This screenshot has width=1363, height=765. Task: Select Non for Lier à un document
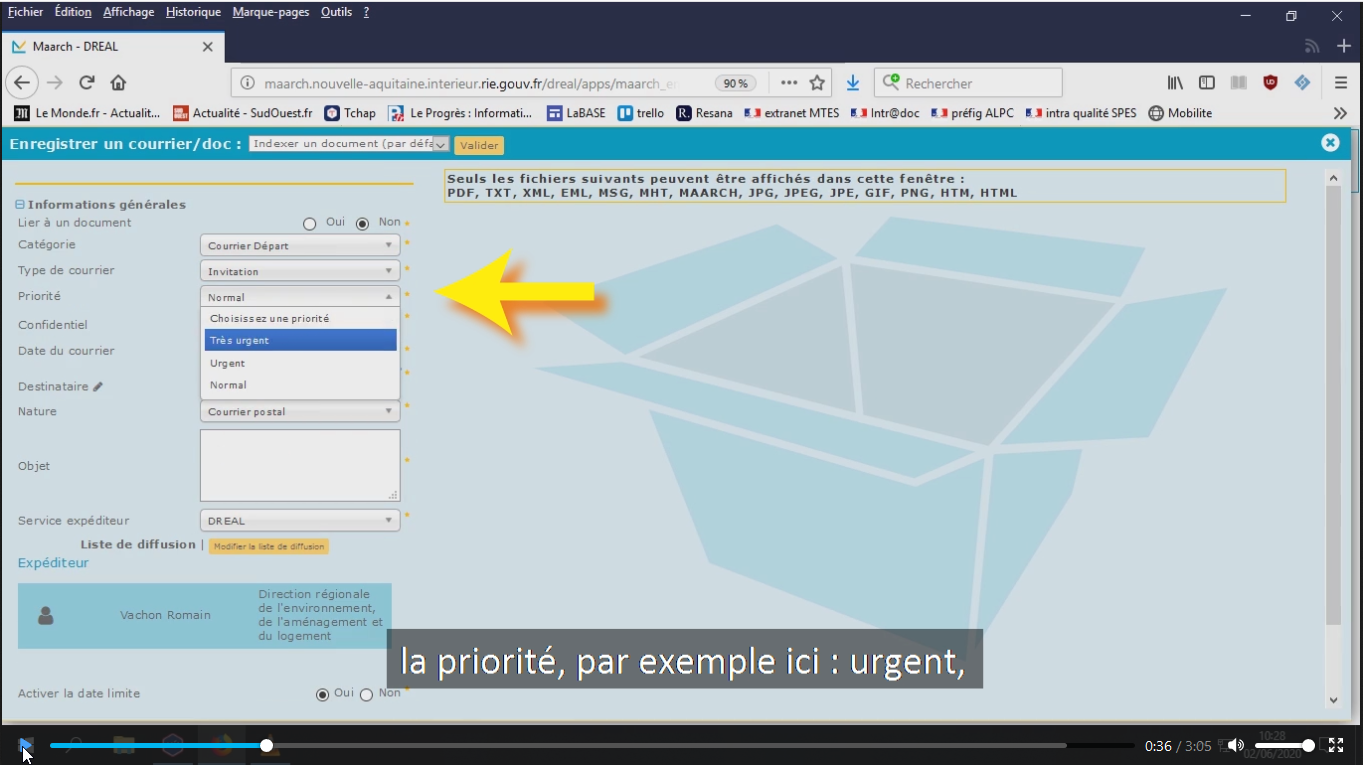pos(363,224)
